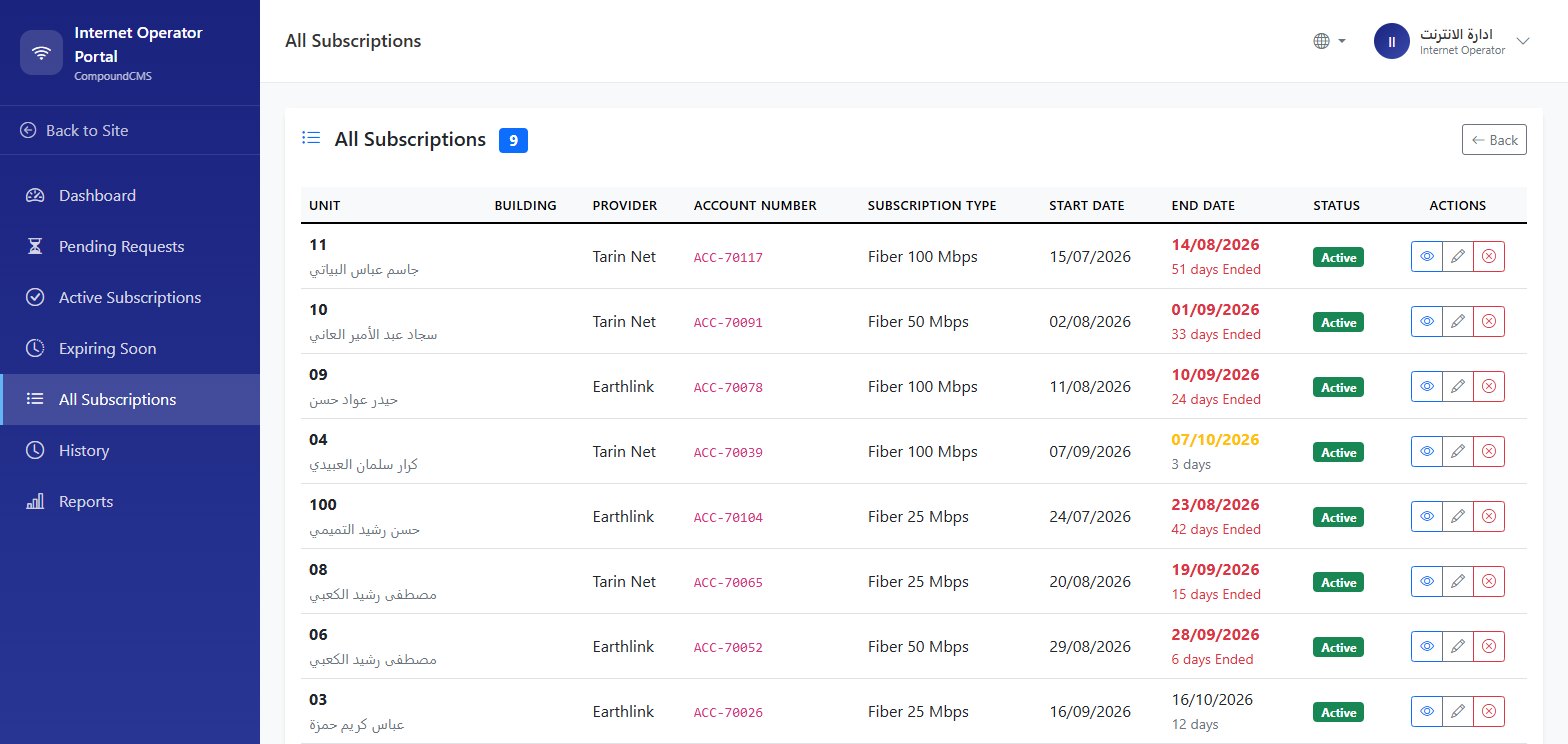Viewport: 1568px width, 744px height.
Task: Click the Start Date column header
Action: coord(1087,206)
